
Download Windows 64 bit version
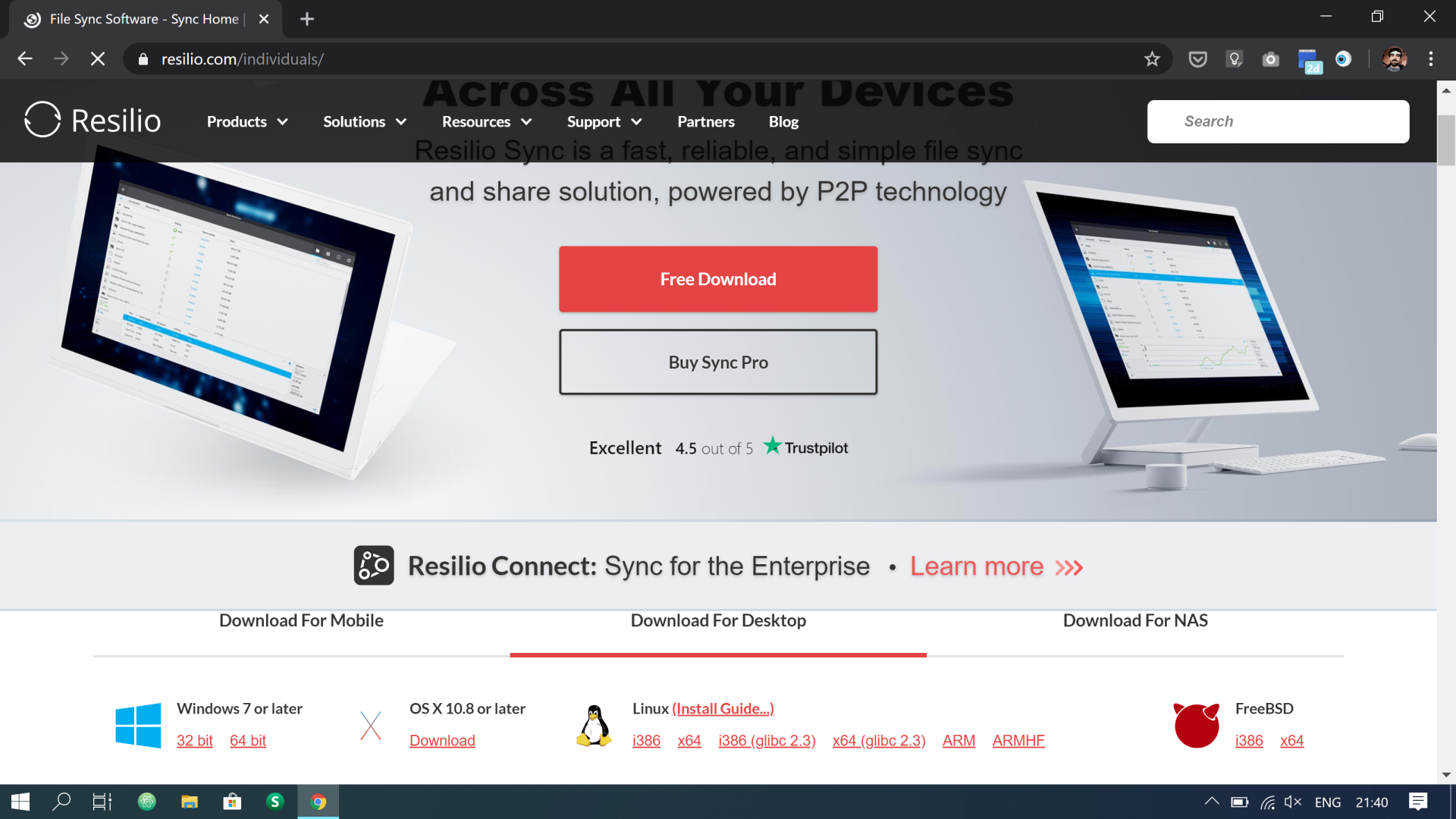pyautogui.click(x=248, y=741)
